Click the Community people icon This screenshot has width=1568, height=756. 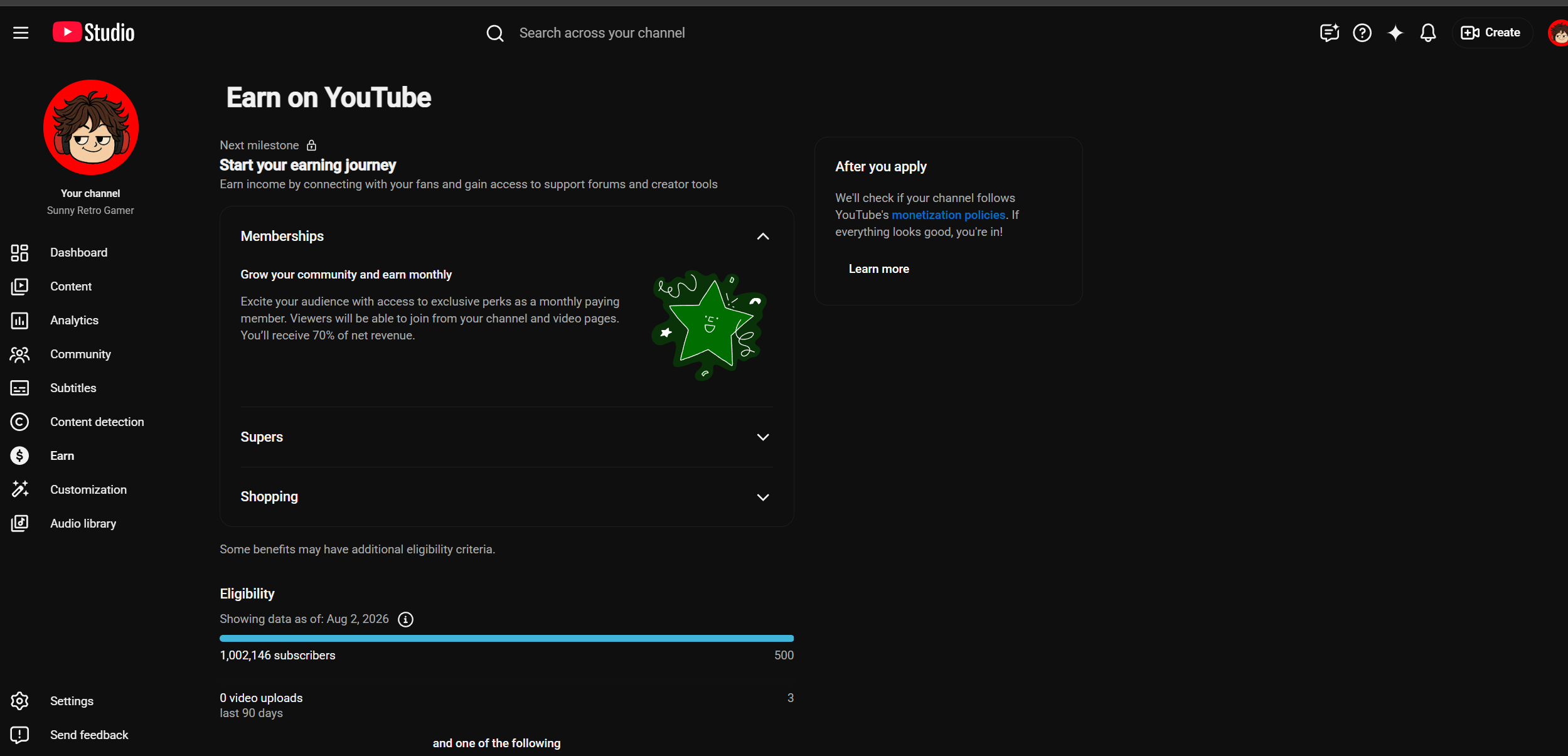coord(19,354)
